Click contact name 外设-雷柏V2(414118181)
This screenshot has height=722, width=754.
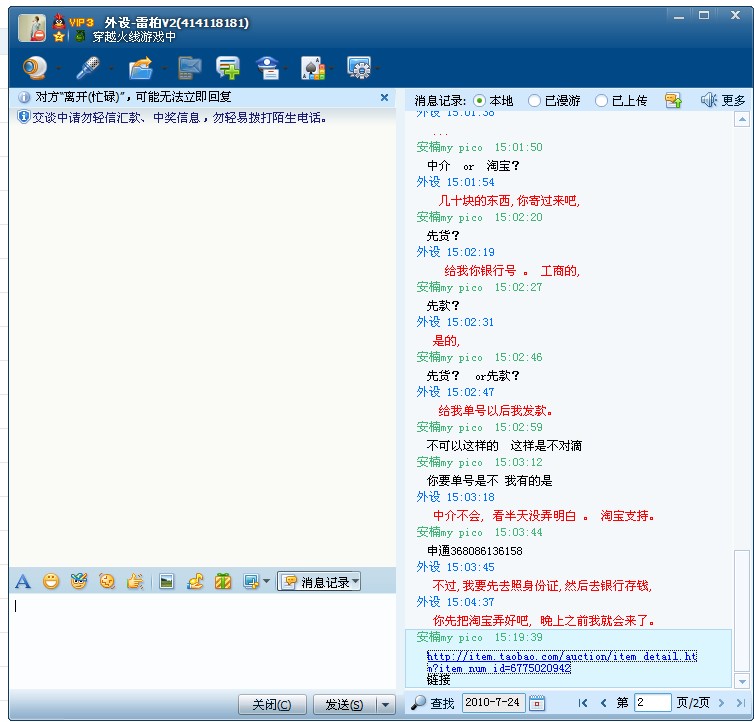pyautogui.click(x=176, y=22)
